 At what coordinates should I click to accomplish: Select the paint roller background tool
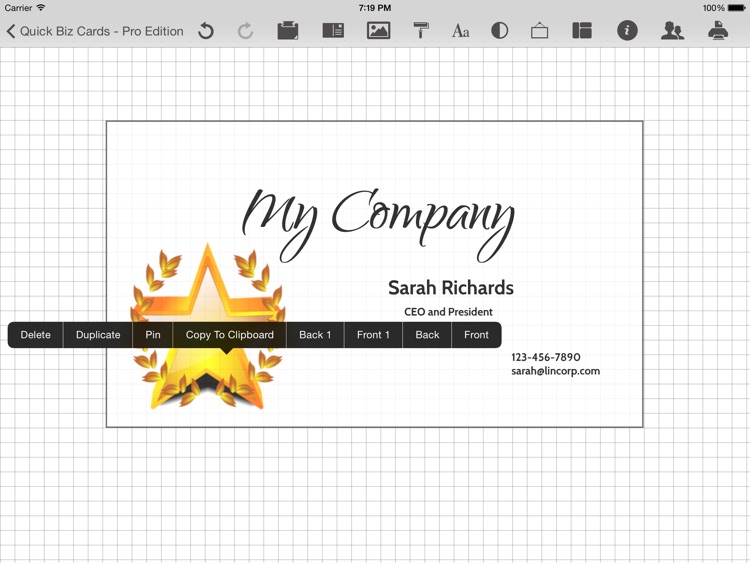click(421, 31)
